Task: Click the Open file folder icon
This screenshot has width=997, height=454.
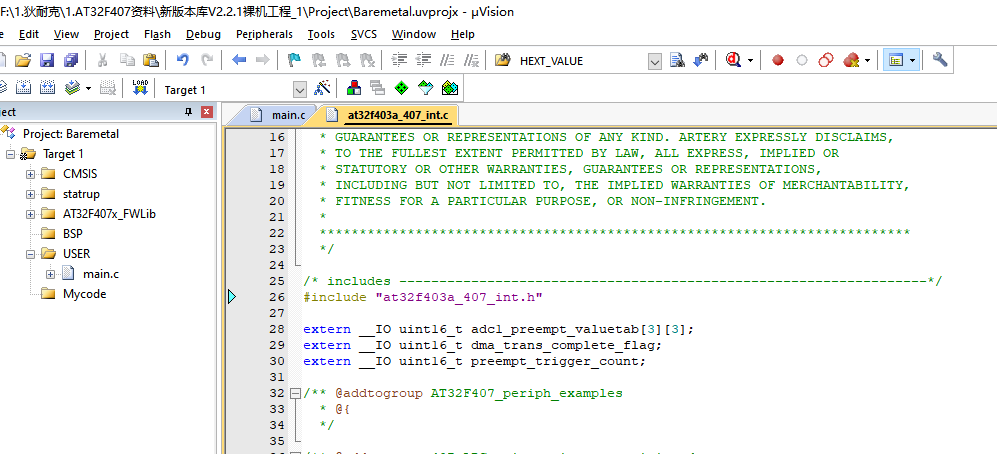Action: pyautogui.click(x=23, y=60)
